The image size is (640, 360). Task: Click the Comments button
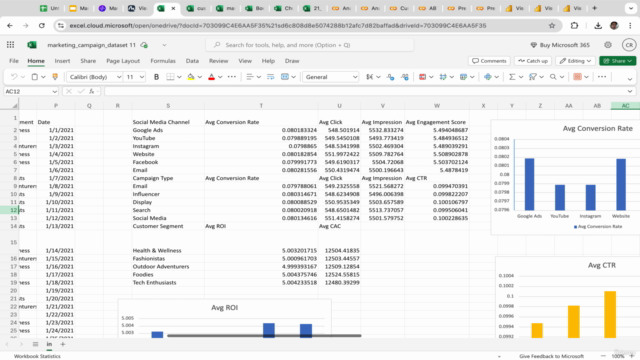click(489, 61)
